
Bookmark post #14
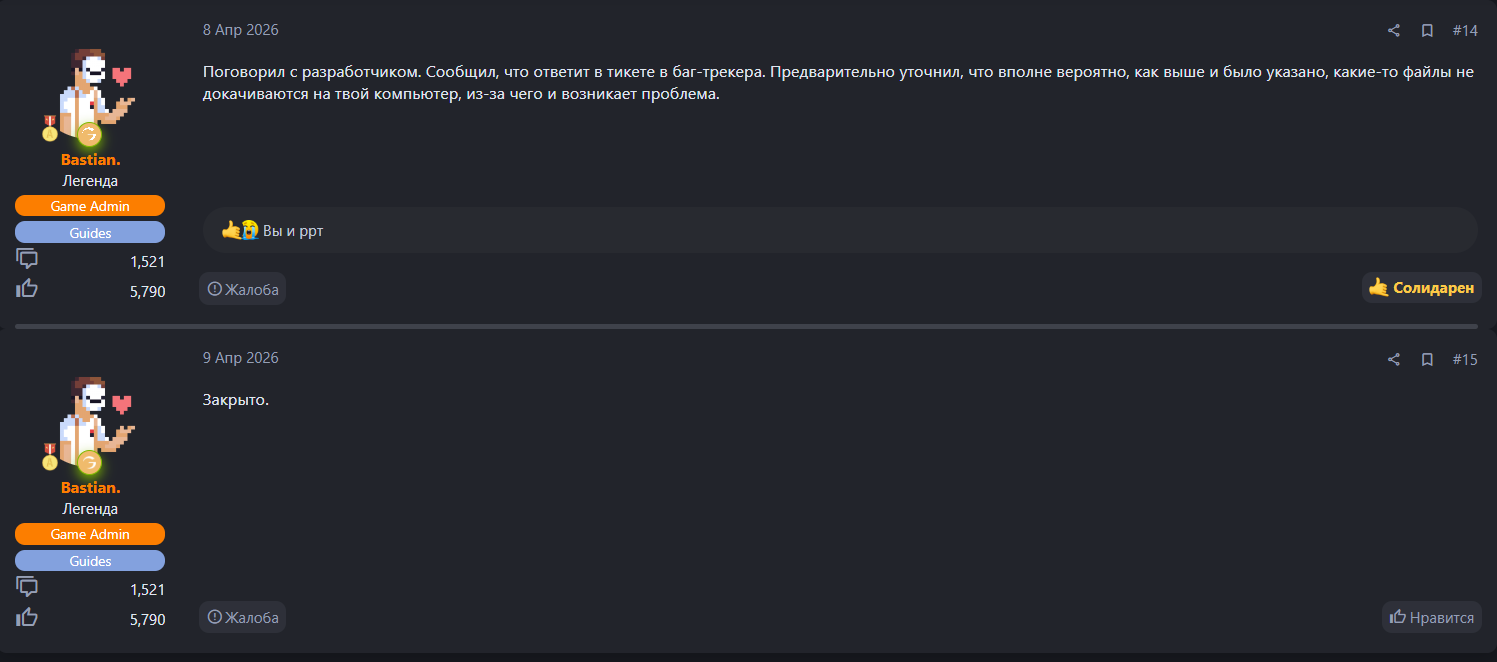(1427, 31)
